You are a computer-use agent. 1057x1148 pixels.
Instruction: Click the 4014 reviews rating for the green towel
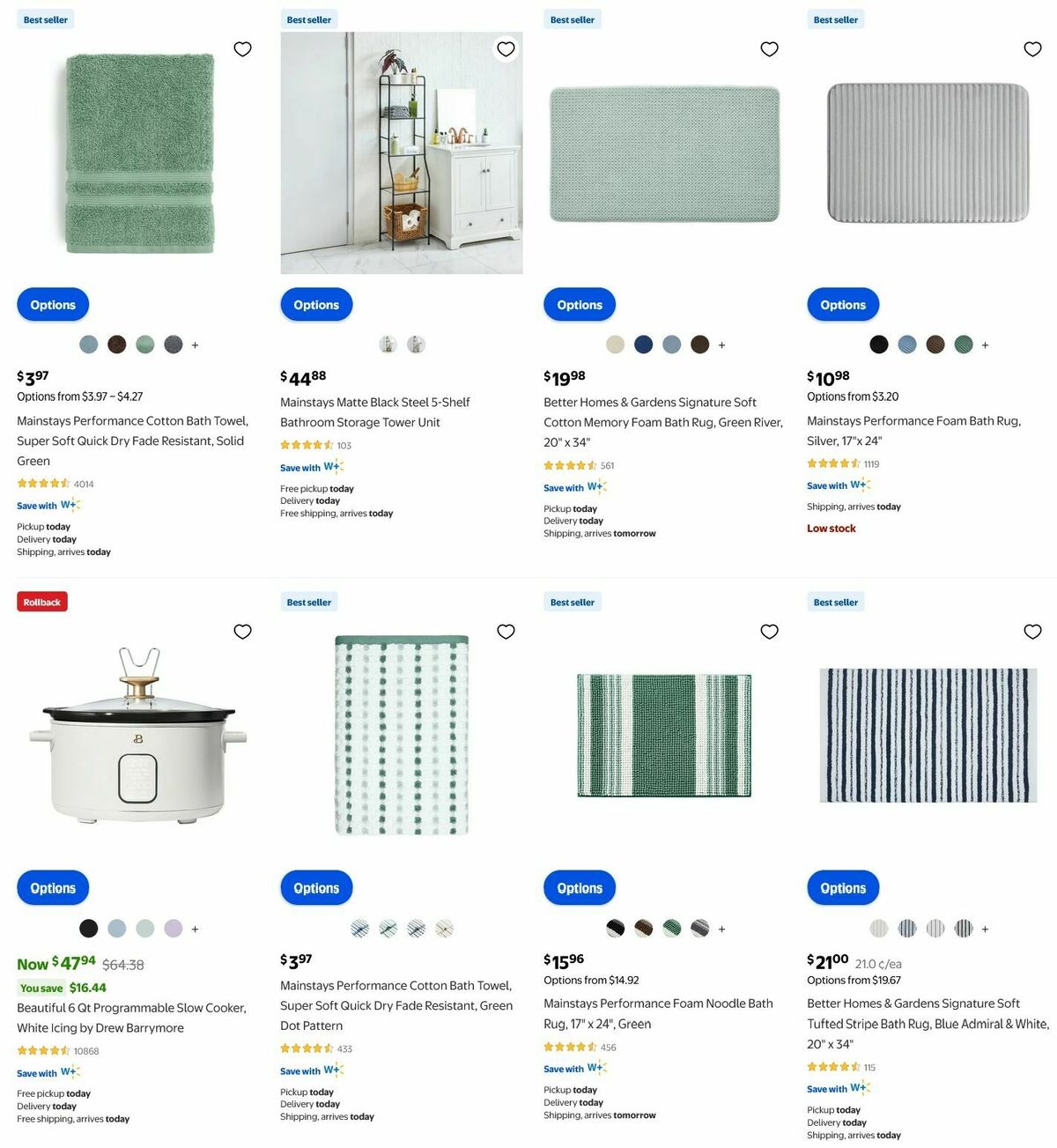[53, 483]
